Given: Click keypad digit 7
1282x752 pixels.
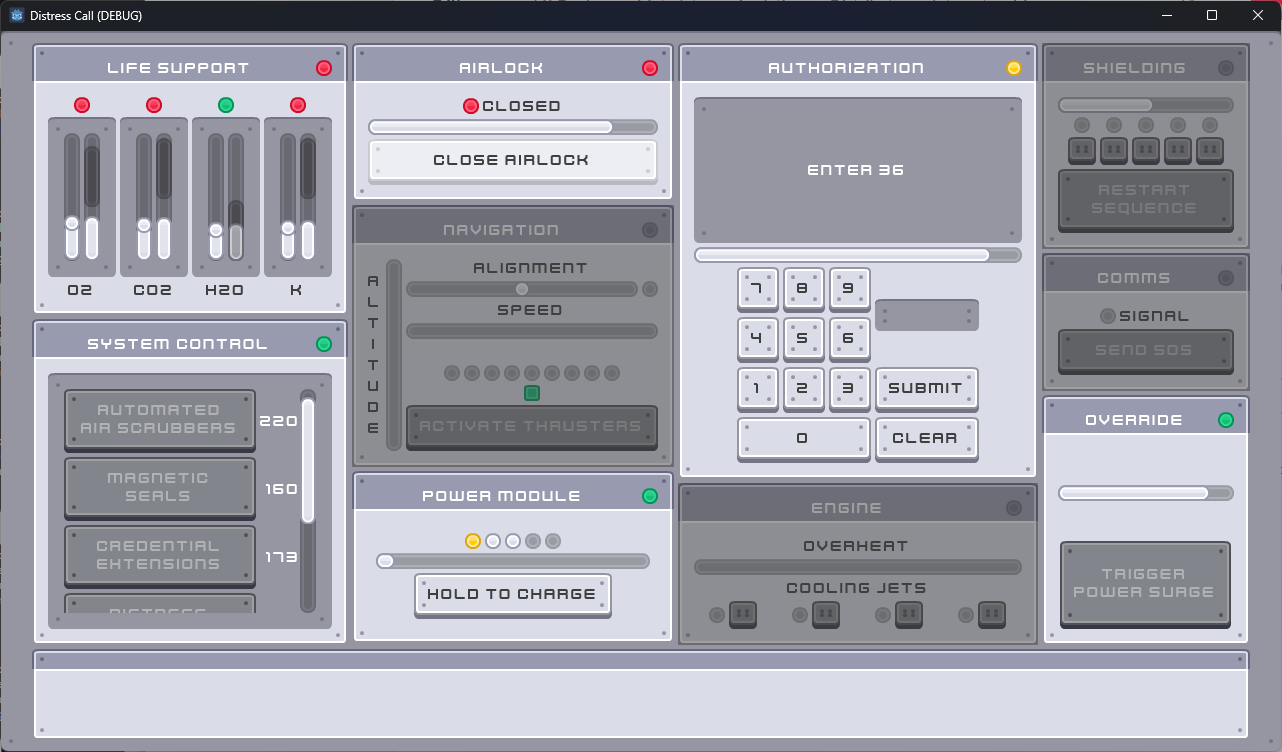Looking at the screenshot, I should click(x=756, y=289).
